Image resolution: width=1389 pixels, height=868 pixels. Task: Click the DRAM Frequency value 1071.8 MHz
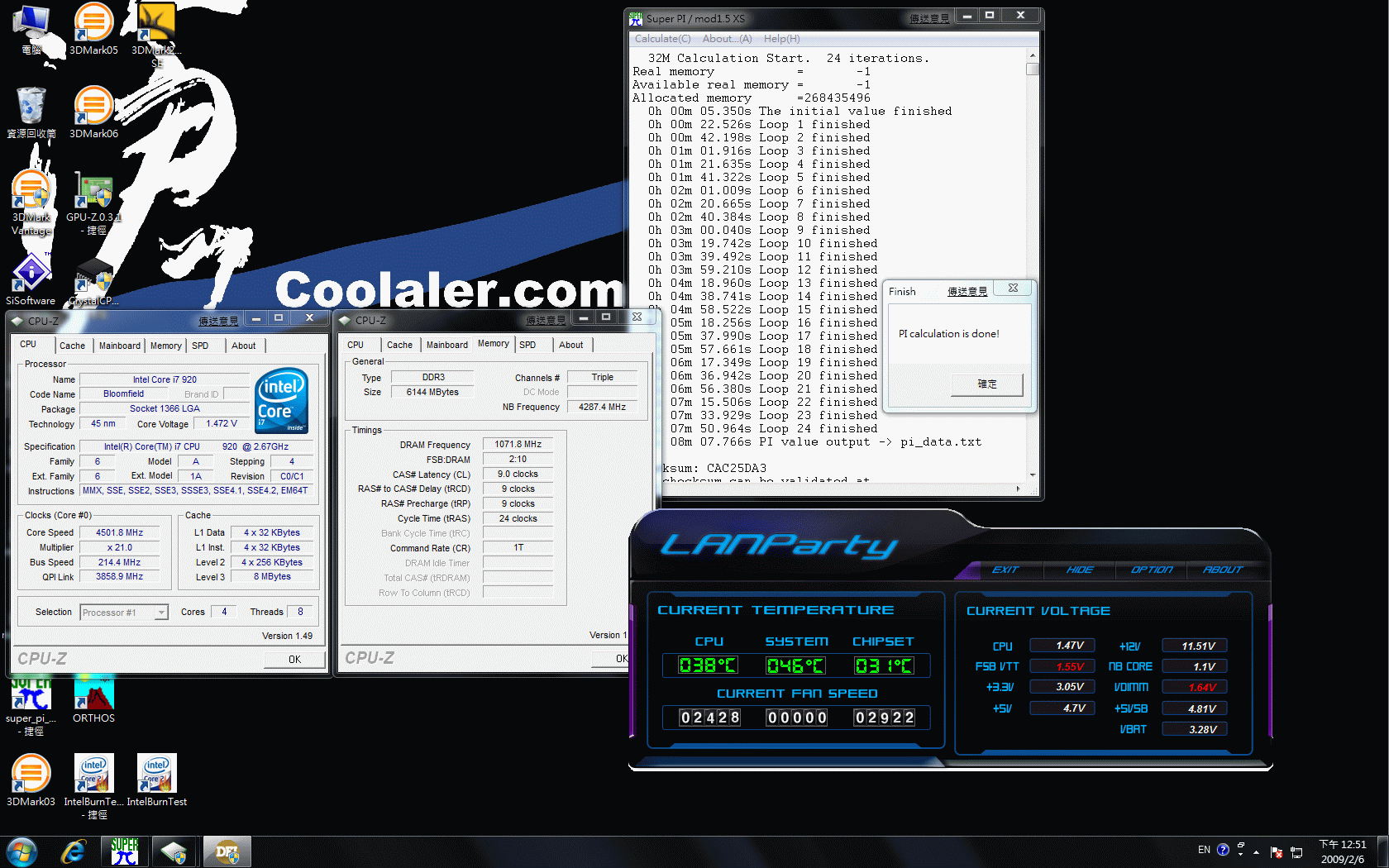pyautogui.click(x=518, y=445)
